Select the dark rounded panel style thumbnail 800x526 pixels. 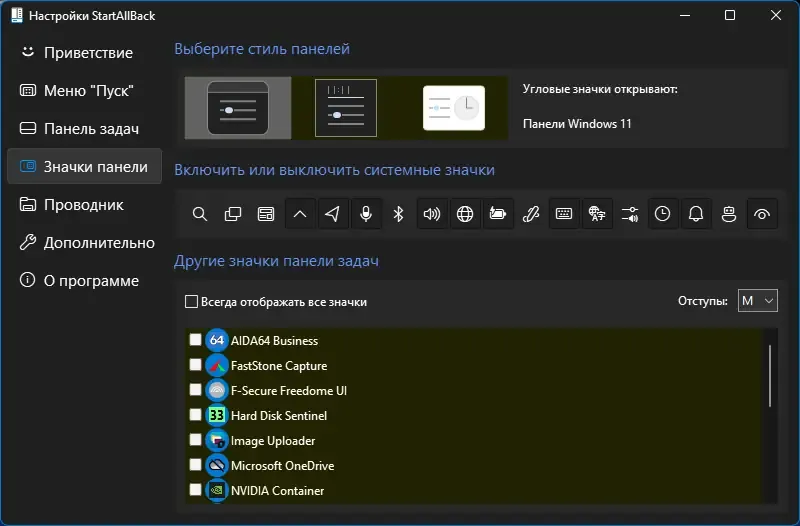238,108
